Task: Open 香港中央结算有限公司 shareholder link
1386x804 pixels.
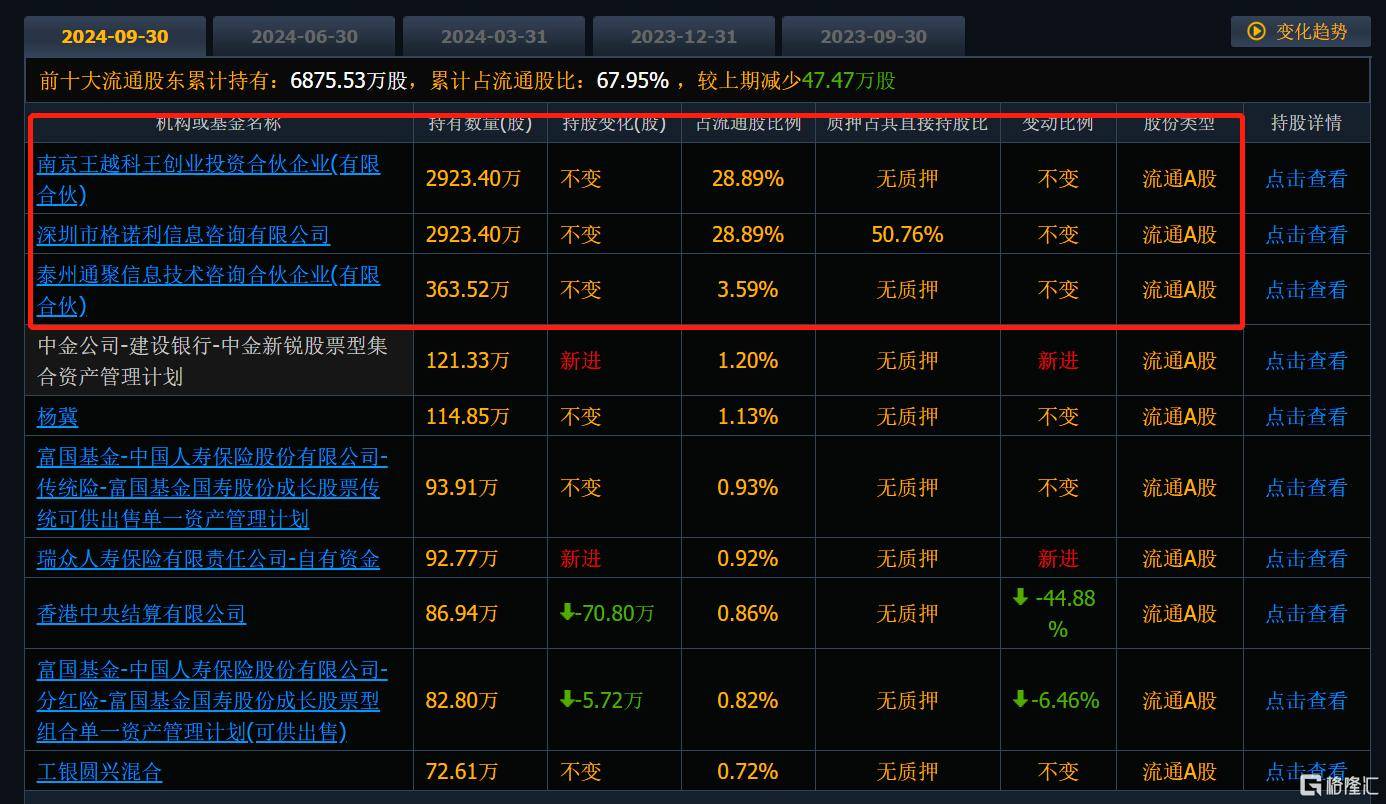Action: pos(141,613)
